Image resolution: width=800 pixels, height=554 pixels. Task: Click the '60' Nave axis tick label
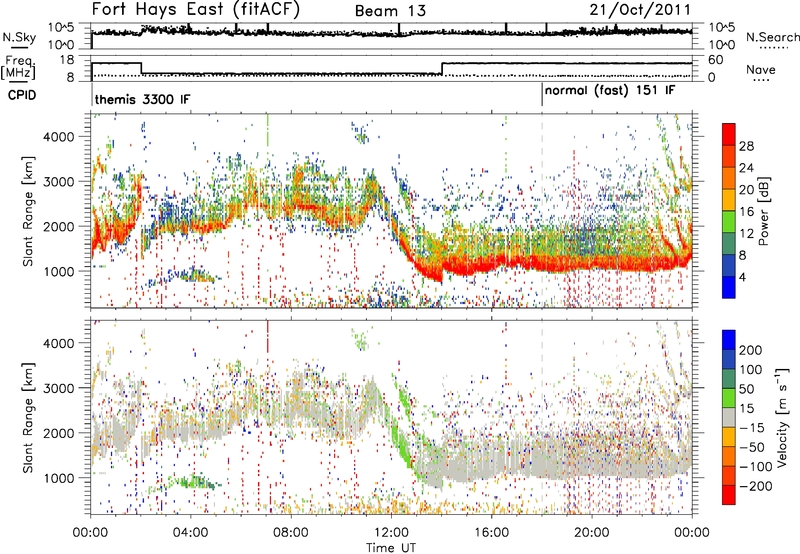716,60
